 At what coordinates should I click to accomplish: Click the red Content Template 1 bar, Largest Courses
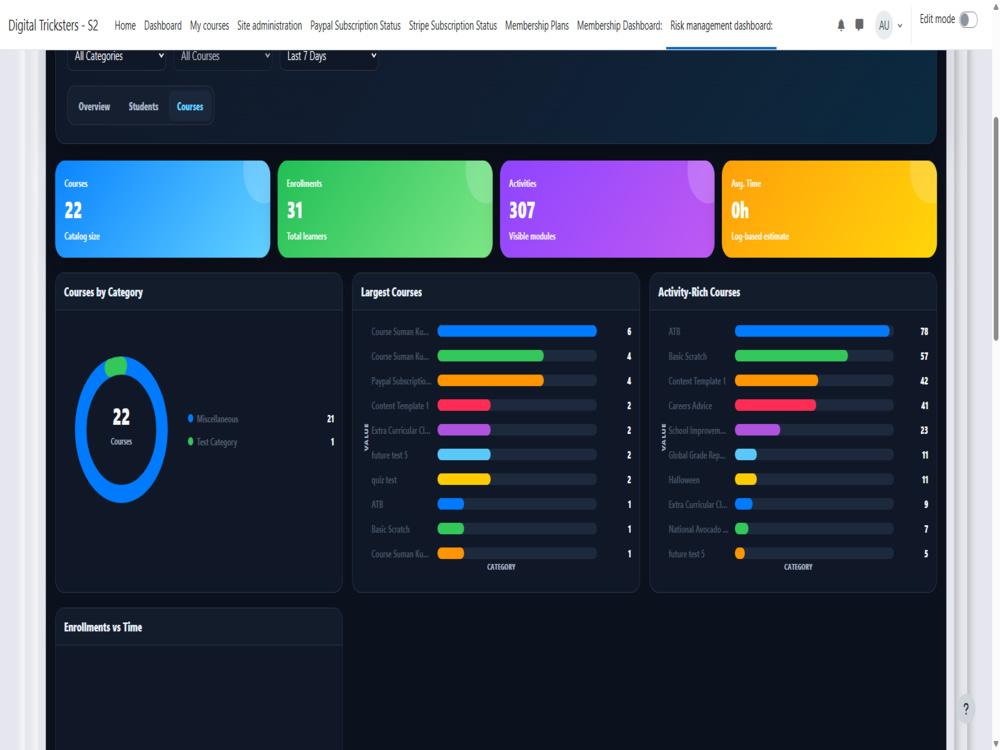click(x=464, y=405)
